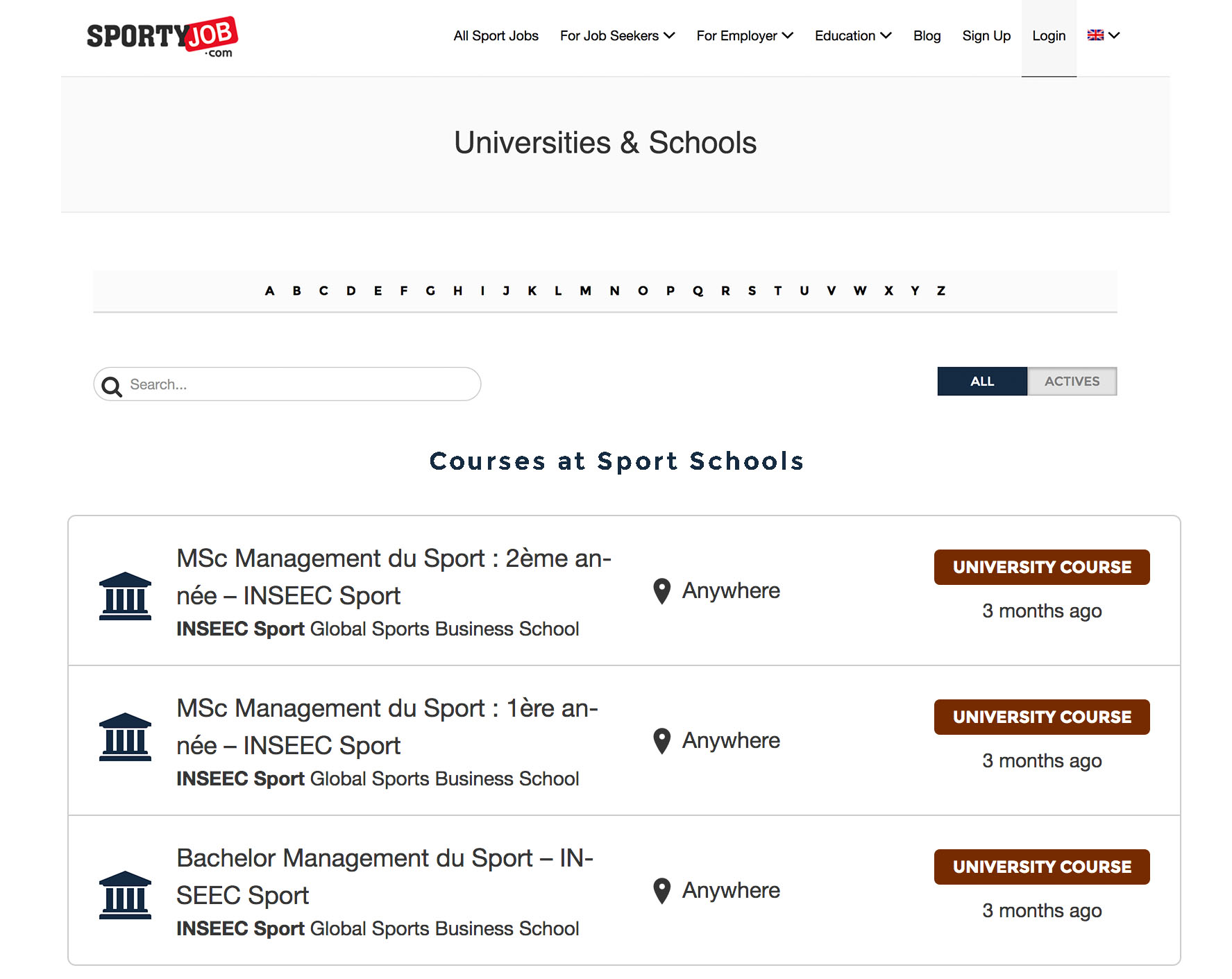Filter schools by letter S
1232x979 pixels.
[752, 291]
